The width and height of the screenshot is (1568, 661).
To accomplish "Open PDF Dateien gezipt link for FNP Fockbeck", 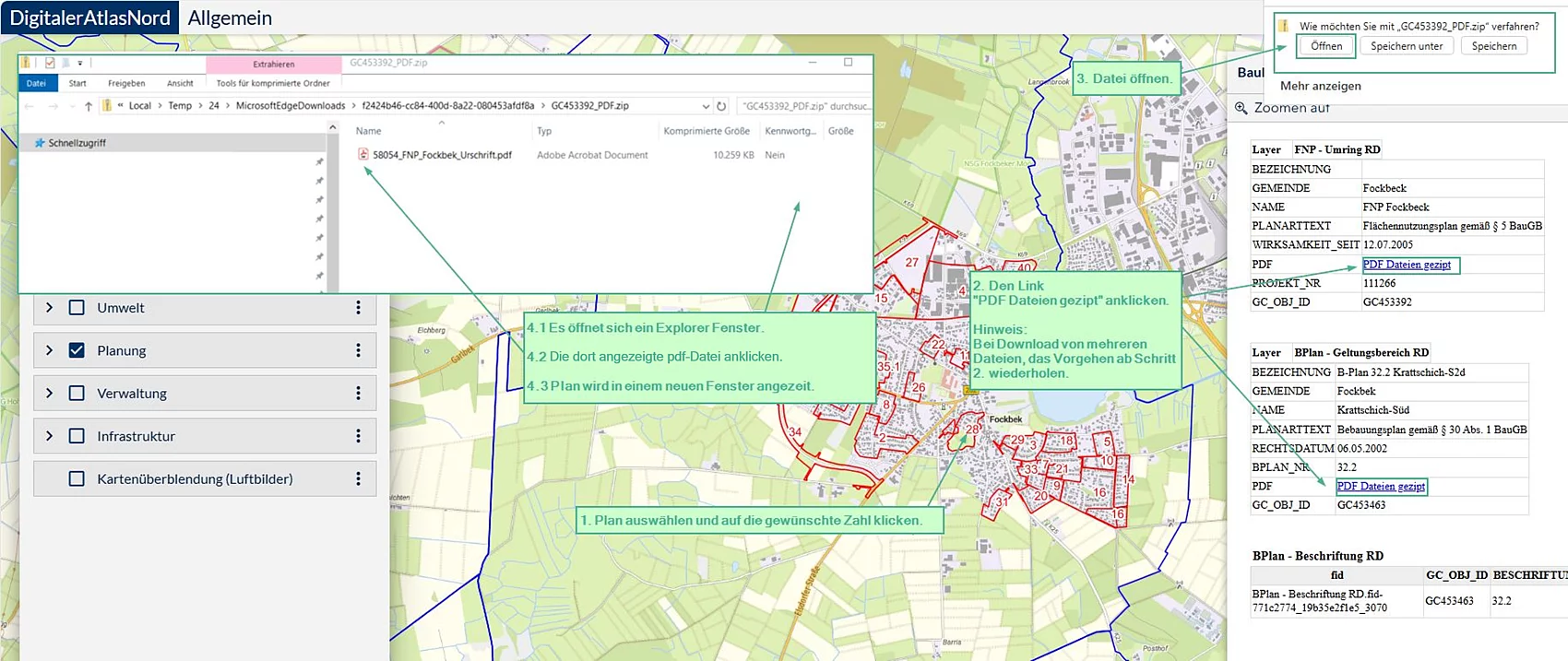I will 1407,265.
